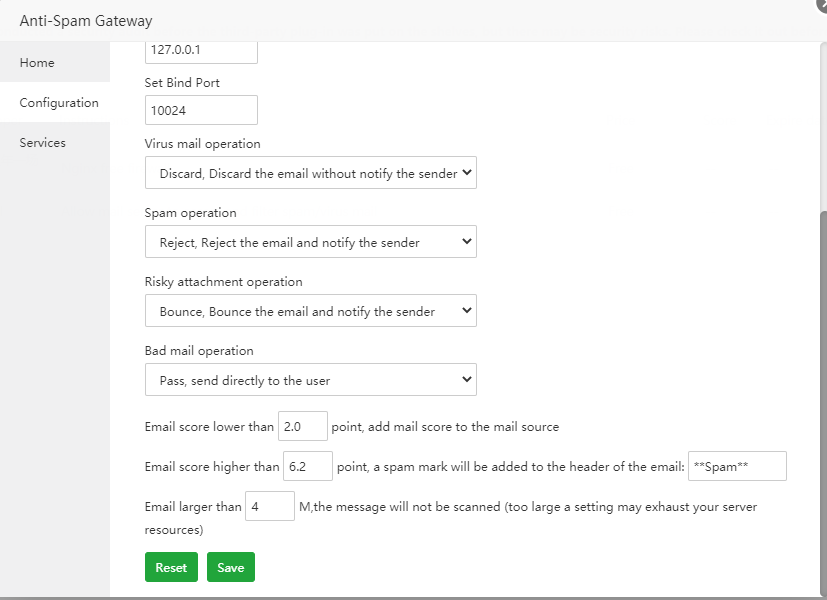Click the vertical scrollbar thumb
Screen dimensions: 827x600
pos(822,400)
